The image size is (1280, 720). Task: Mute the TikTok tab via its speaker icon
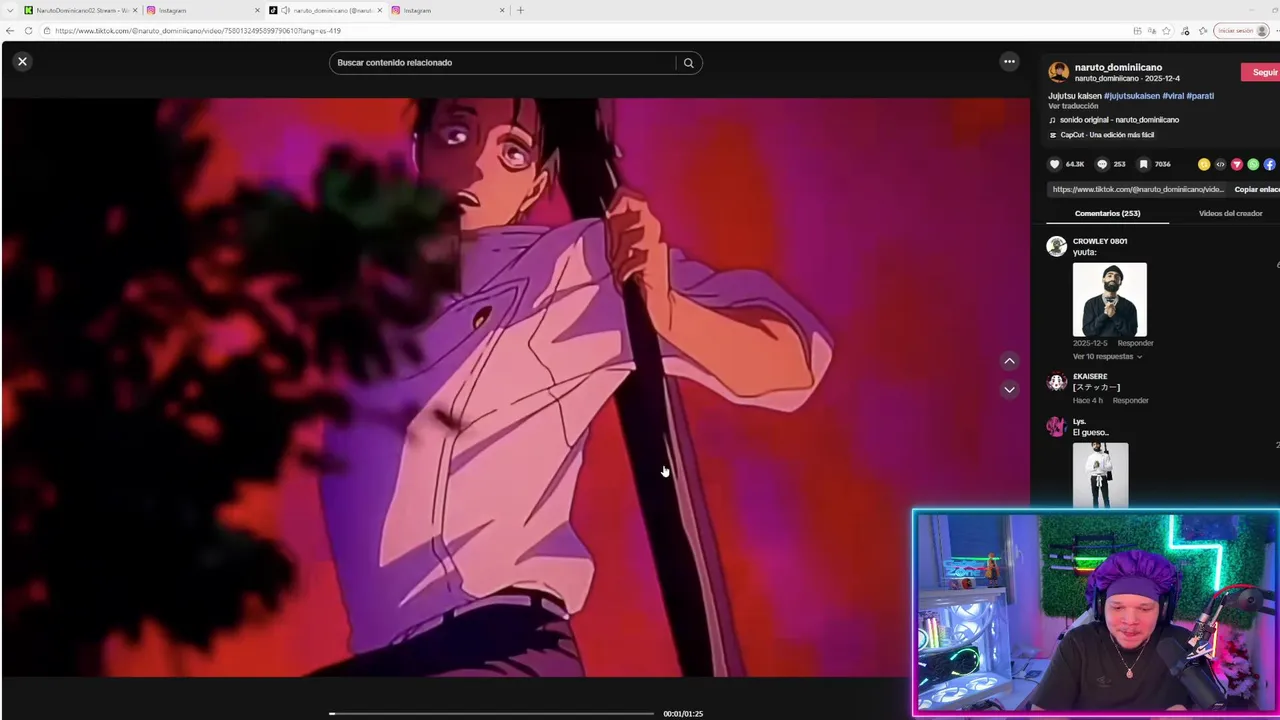click(x=286, y=10)
